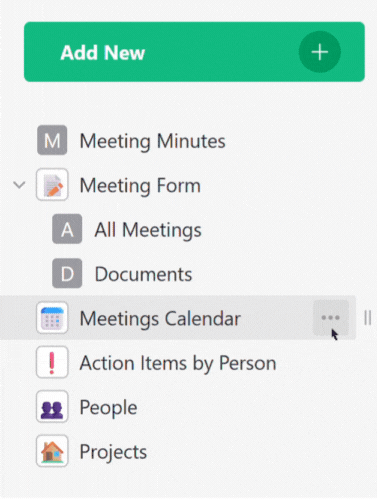Click the drag handle beside Meetings Calendar
This screenshot has width=377, height=499.
[x=368, y=318]
